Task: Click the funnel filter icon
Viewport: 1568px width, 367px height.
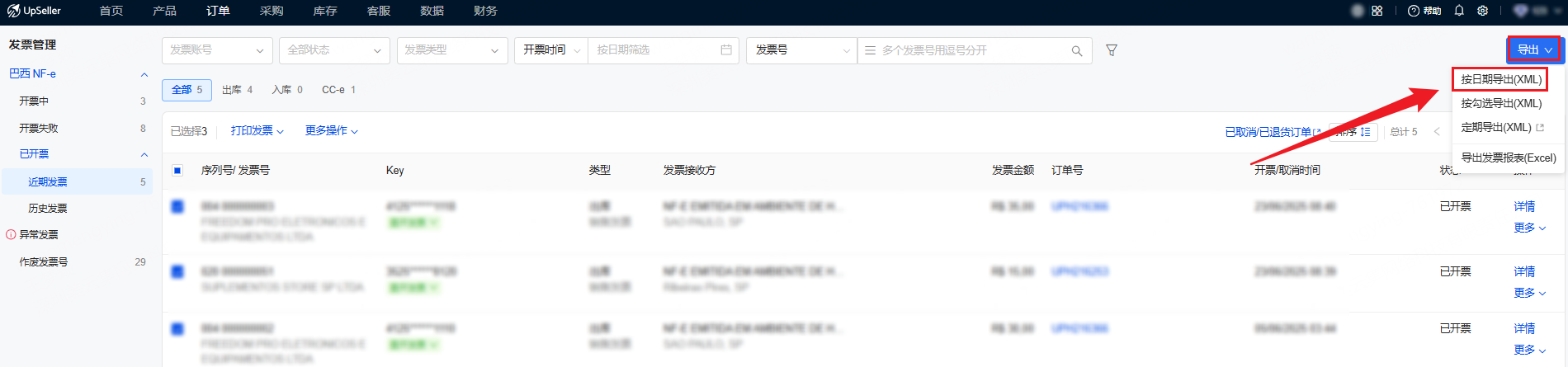Action: 1112,50
